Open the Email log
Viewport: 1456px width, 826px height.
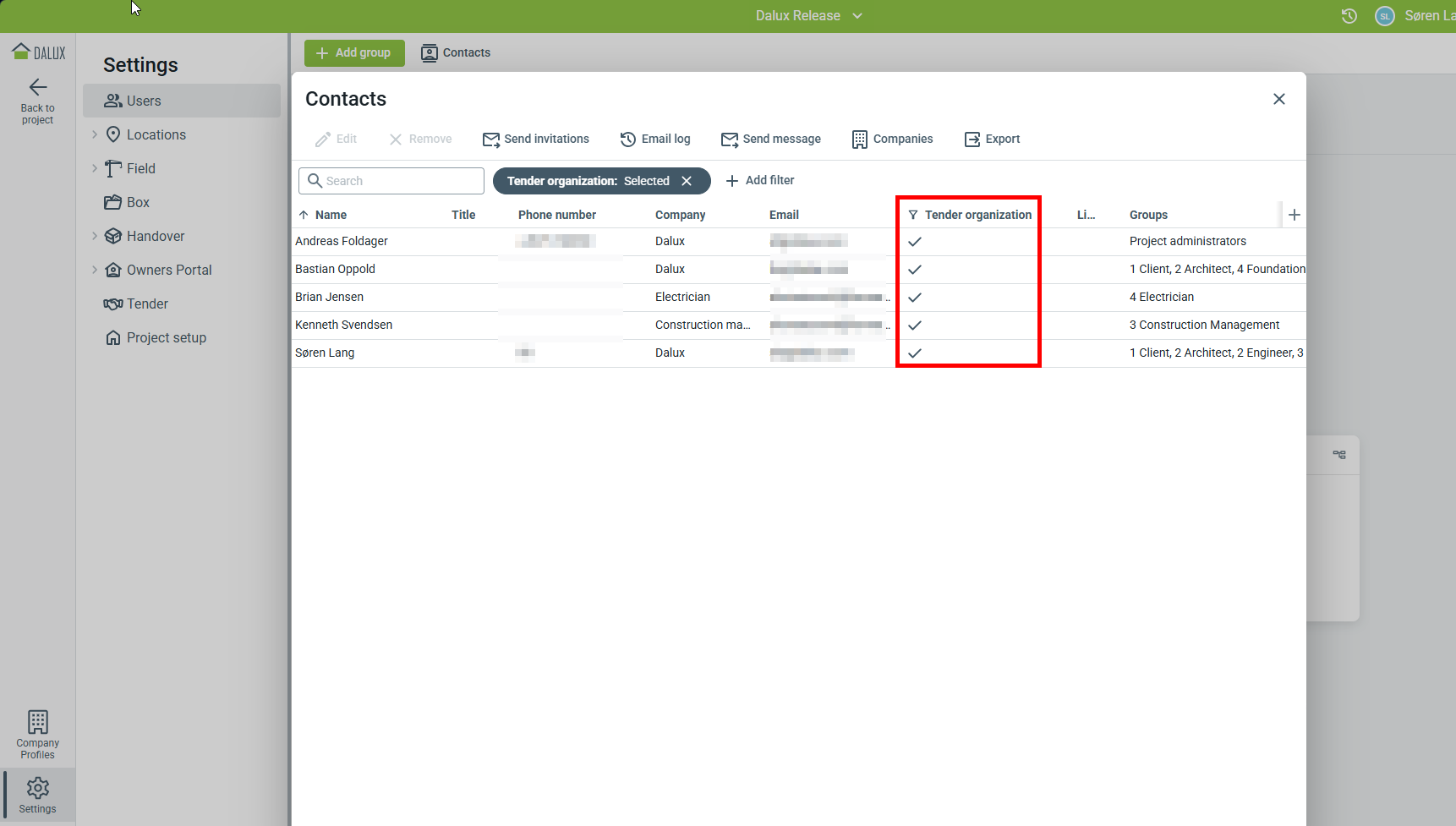coord(655,139)
